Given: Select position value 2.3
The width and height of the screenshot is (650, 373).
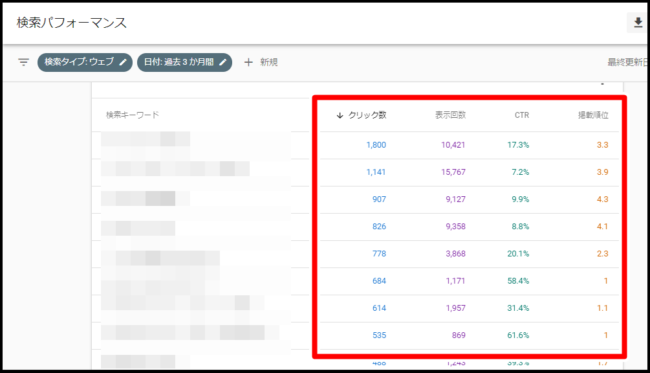Looking at the screenshot, I should [x=602, y=254].
